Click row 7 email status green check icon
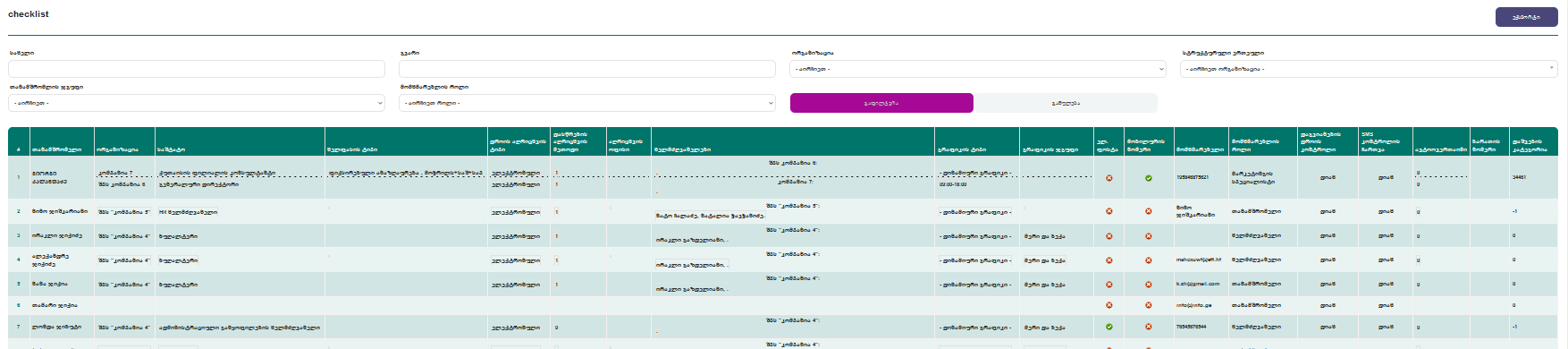Screen dimensions: 1568x349 (1109, 327)
